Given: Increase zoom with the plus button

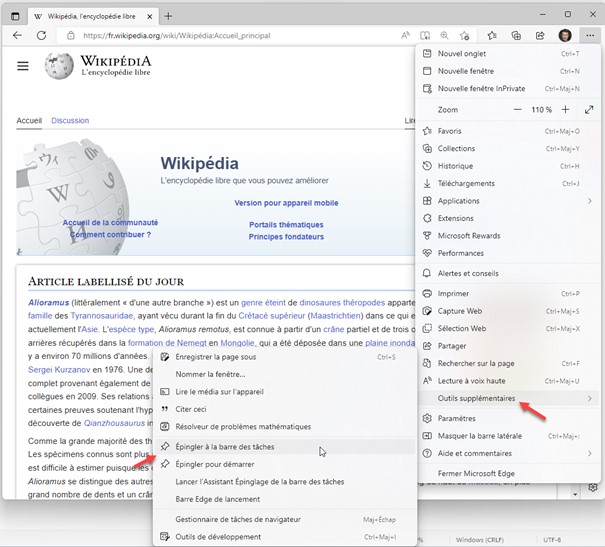Looking at the screenshot, I should pyautogui.click(x=565, y=109).
